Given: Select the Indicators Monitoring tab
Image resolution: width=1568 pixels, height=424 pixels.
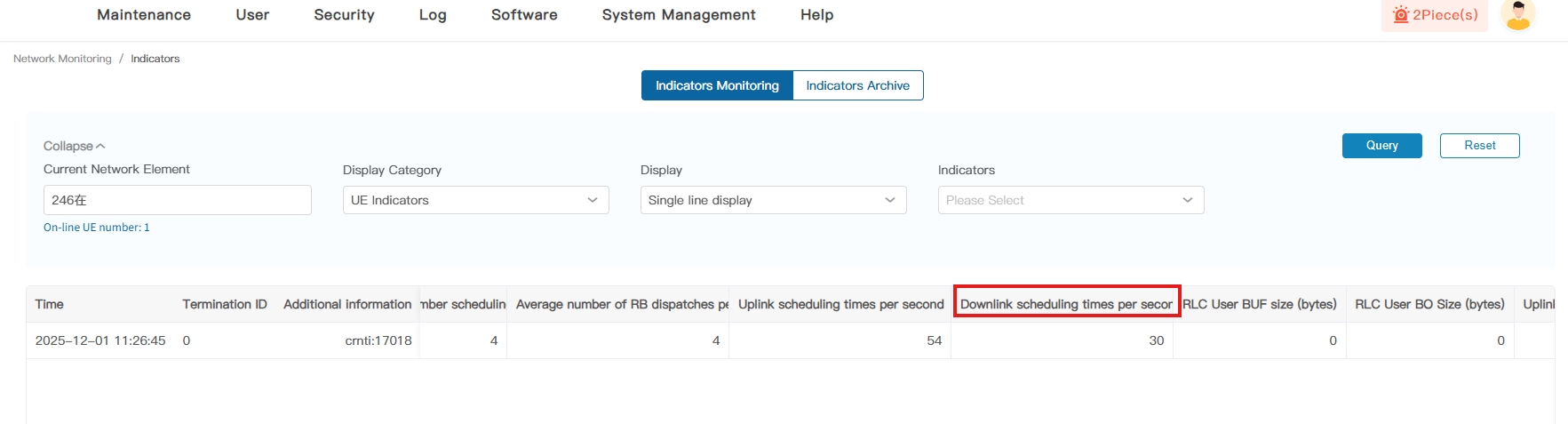Looking at the screenshot, I should 717,85.
